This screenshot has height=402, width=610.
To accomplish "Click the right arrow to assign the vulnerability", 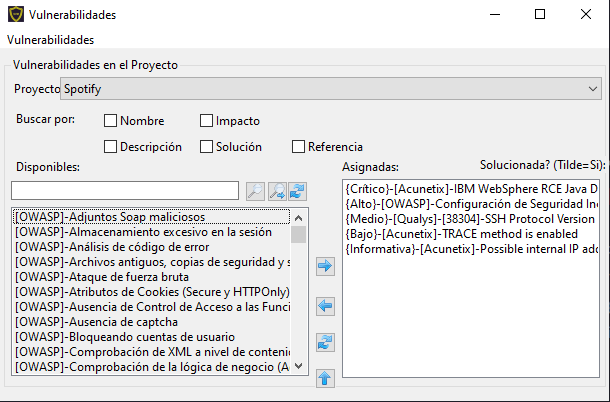I will tap(324, 266).
